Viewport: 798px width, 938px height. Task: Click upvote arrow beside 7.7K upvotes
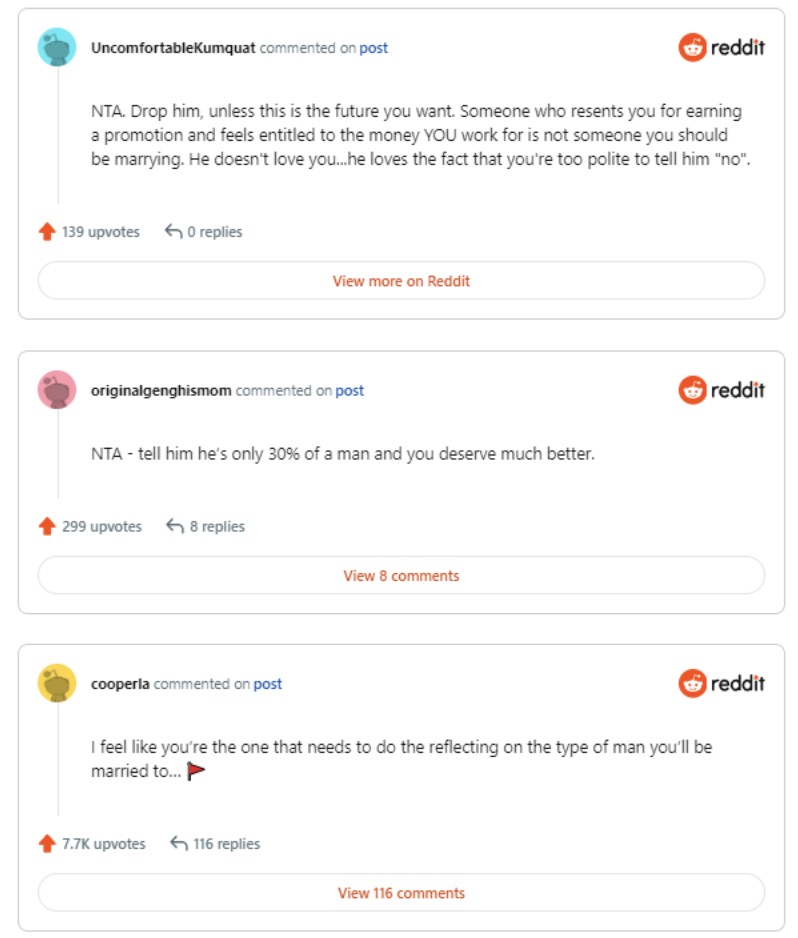[46, 844]
